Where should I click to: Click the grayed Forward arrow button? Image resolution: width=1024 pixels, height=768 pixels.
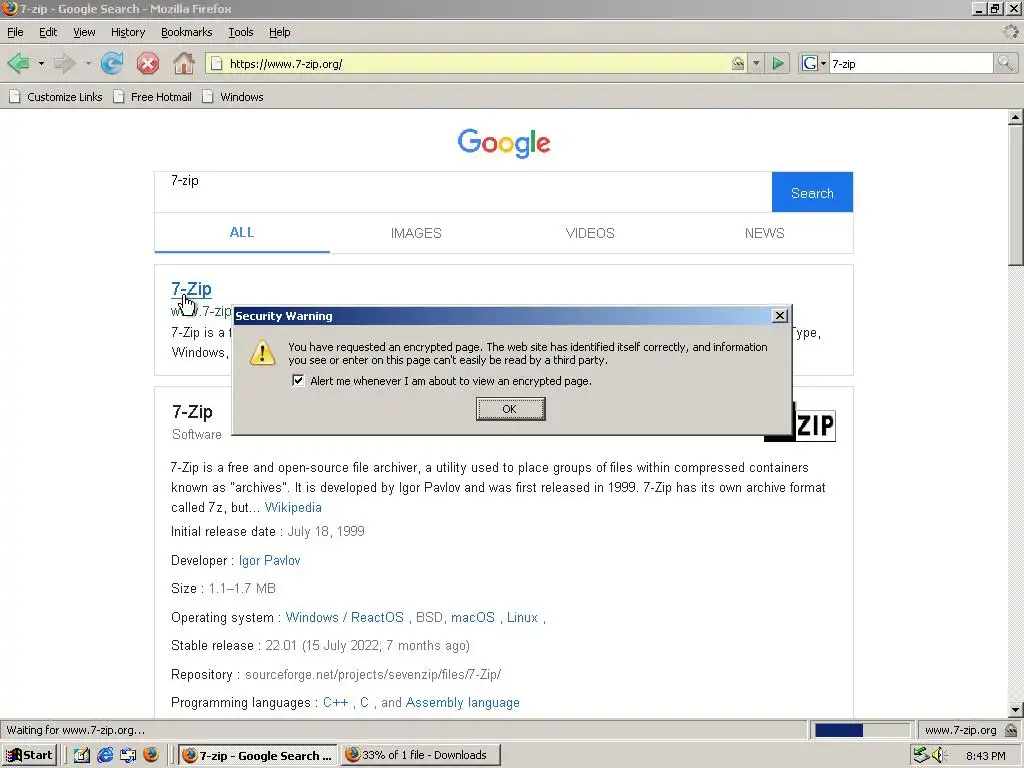(64, 63)
